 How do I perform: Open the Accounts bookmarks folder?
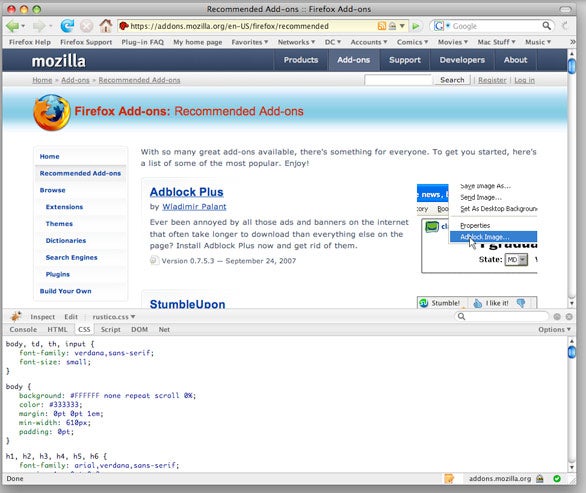tap(369, 42)
